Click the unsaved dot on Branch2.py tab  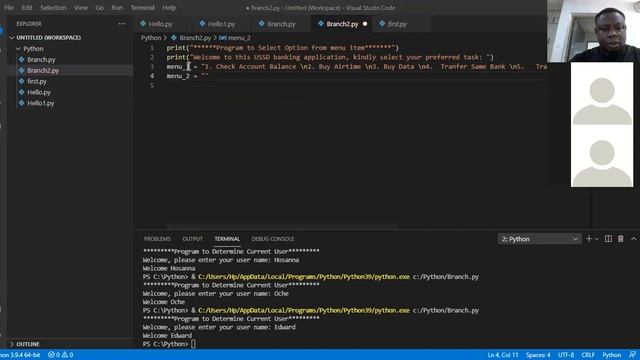[x=365, y=24]
